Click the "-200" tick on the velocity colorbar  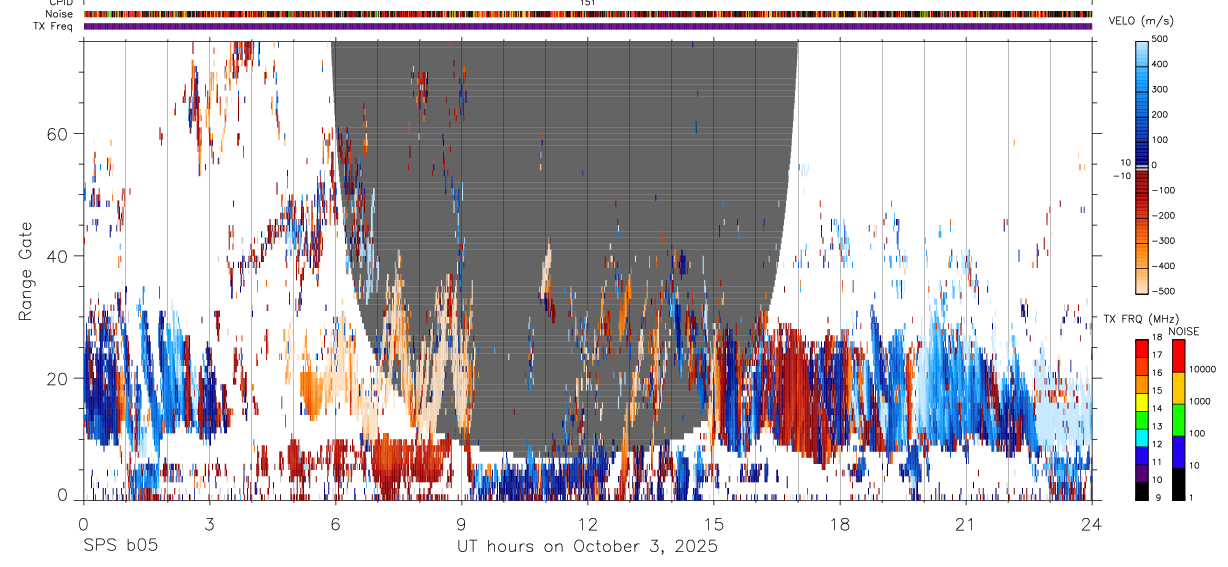click(1162, 216)
